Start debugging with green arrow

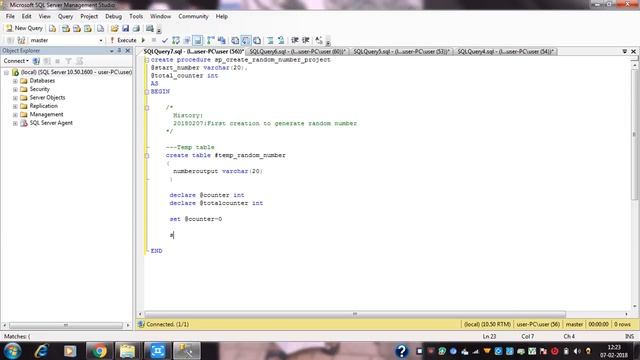click(143, 40)
